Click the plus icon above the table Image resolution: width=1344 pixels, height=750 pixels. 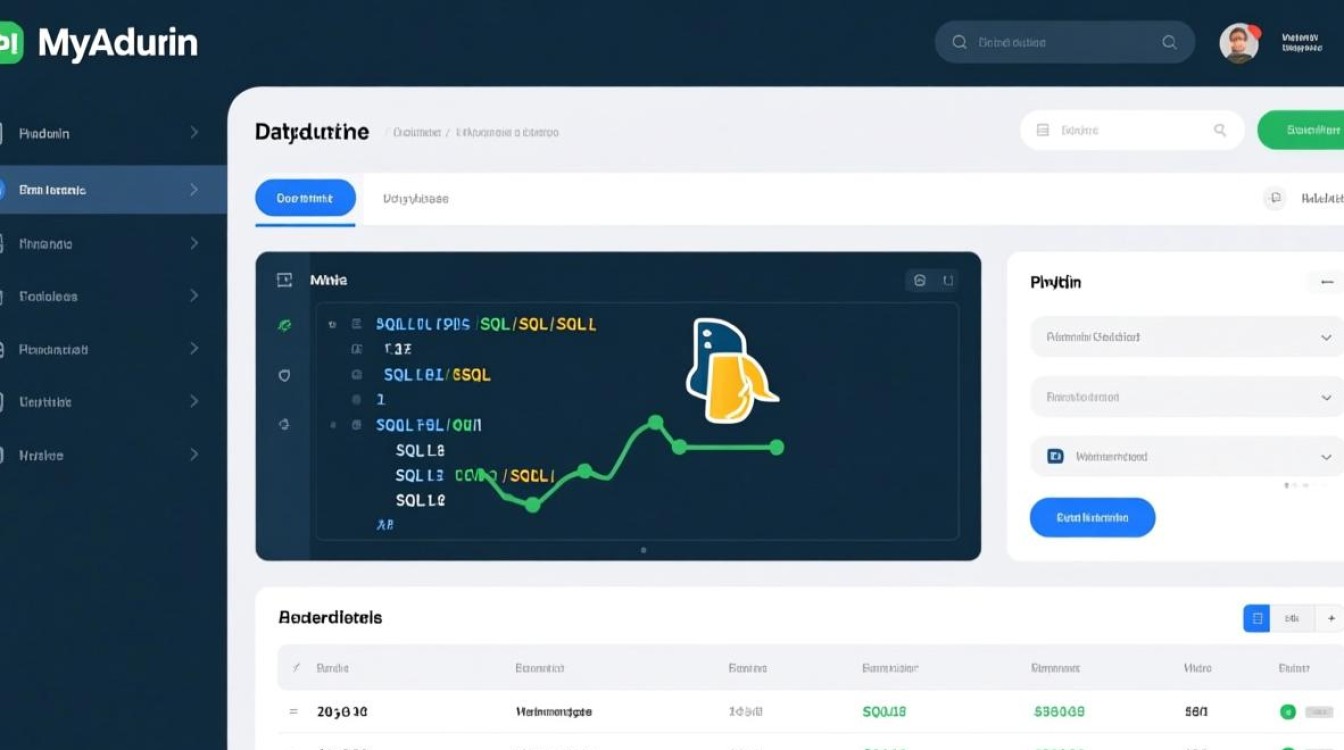click(1331, 618)
